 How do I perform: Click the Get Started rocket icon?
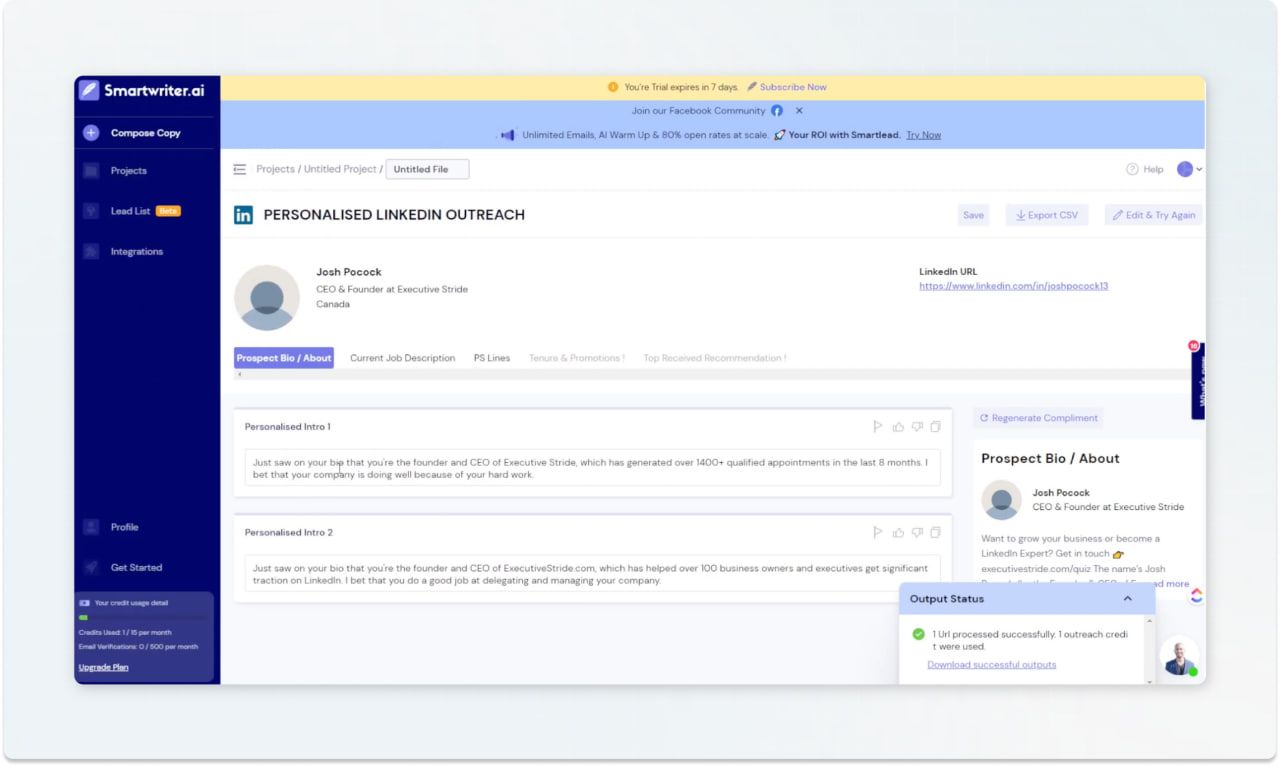tap(91, 567)
